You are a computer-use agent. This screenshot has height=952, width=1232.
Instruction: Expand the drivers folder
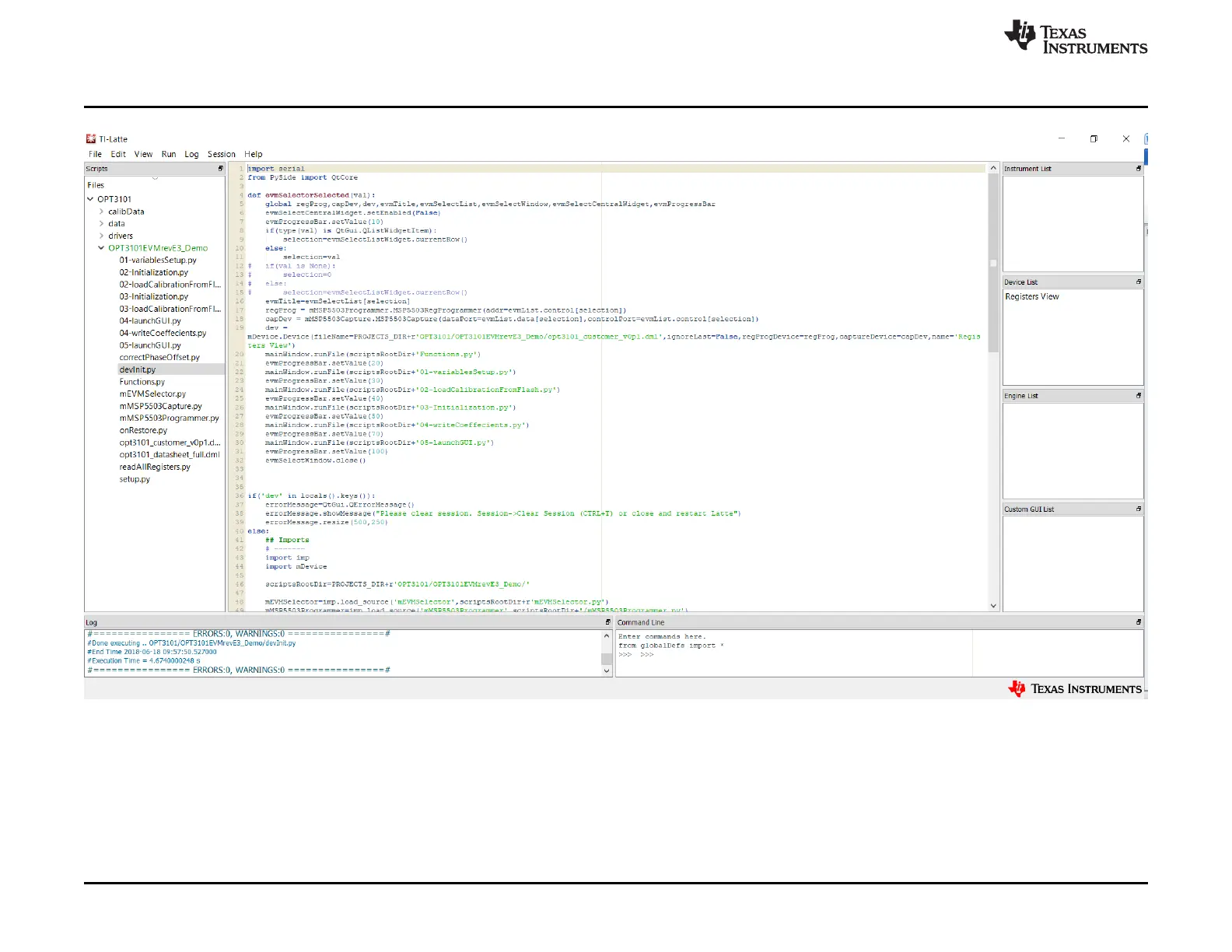(102, 236)
